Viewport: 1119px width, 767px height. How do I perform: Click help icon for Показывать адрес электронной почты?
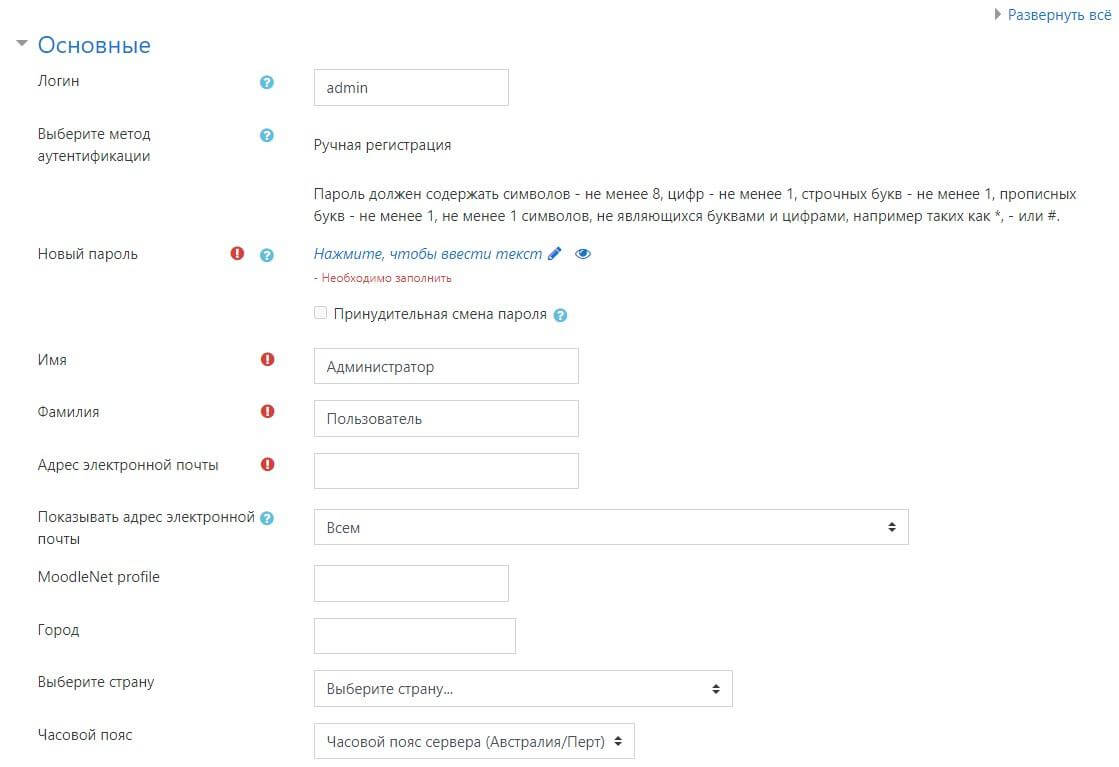[x=267, y=518]
